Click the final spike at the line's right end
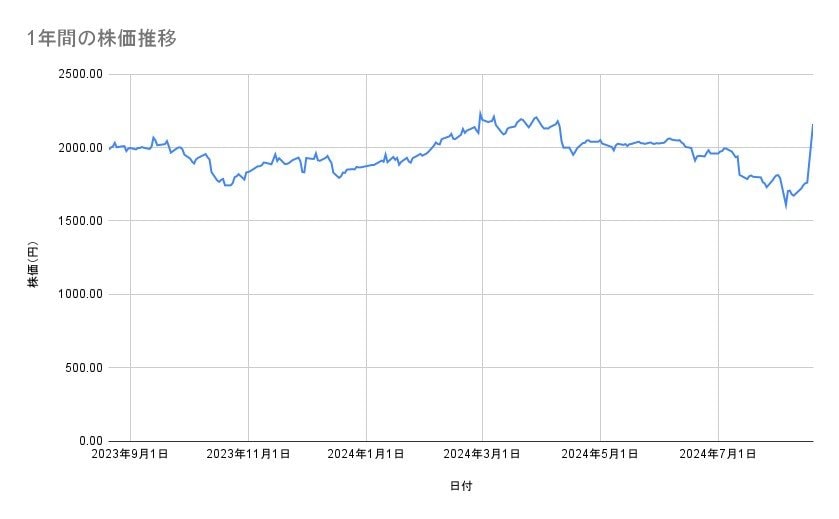839x519 pixels. (x=812, y=125)
